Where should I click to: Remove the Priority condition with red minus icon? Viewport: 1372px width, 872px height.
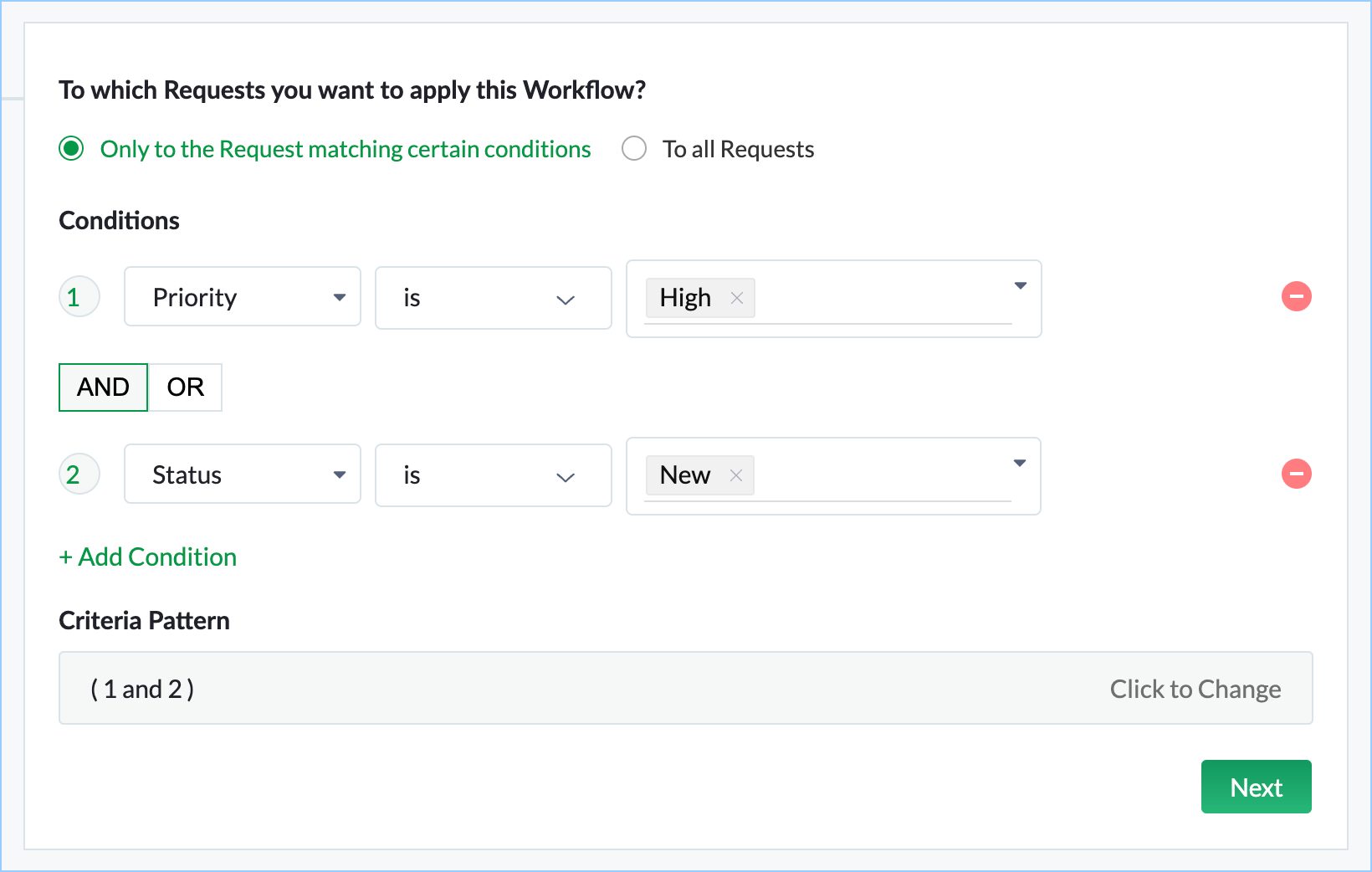pyautogui.click(x=1296, y=296)
